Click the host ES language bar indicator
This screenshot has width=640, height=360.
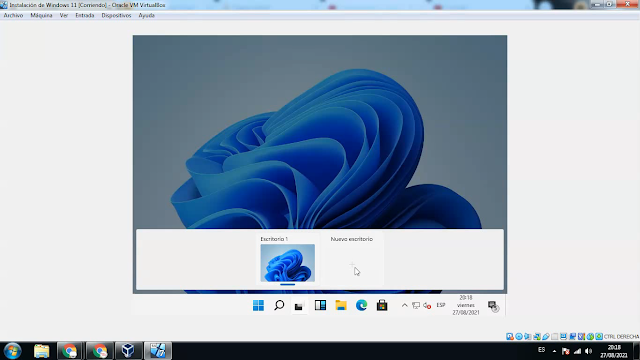(541, 350)
